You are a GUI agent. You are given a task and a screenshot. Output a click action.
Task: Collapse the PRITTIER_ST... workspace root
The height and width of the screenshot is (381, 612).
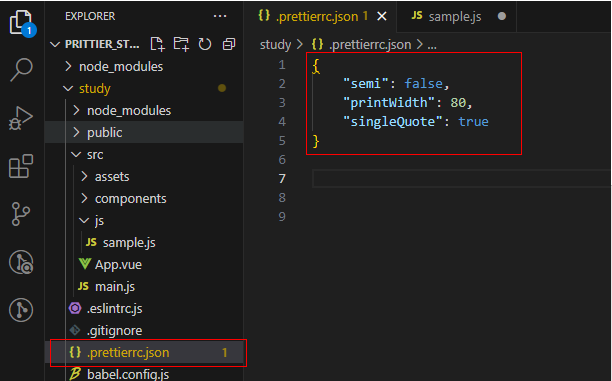click(55, 45)
